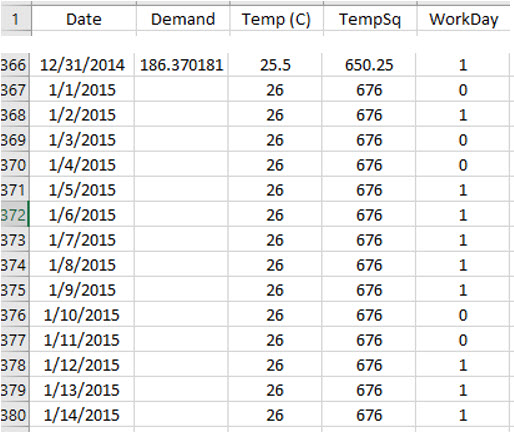Click TempSq cell for 1/12/2015

click(x=369, y=365)
